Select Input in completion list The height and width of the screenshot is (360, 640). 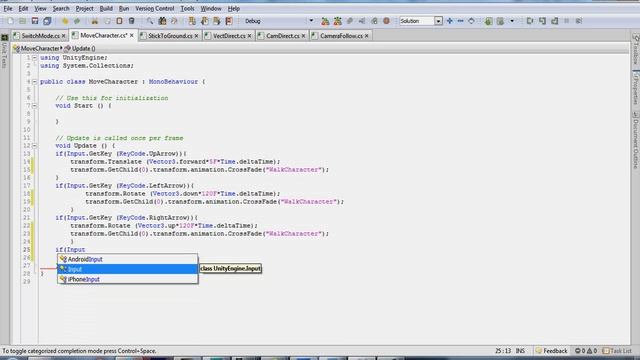(128, 269)
